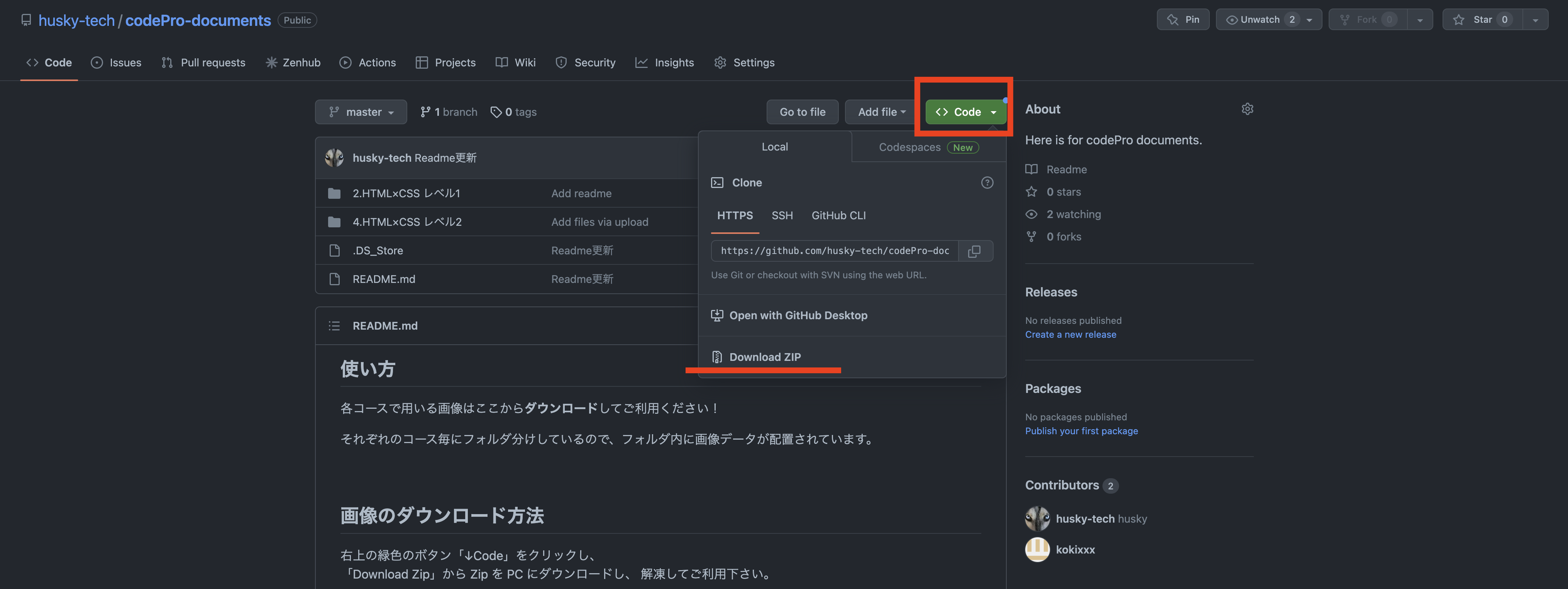
Task: Open About section settings gear
Action: [x=1247, y=108]
